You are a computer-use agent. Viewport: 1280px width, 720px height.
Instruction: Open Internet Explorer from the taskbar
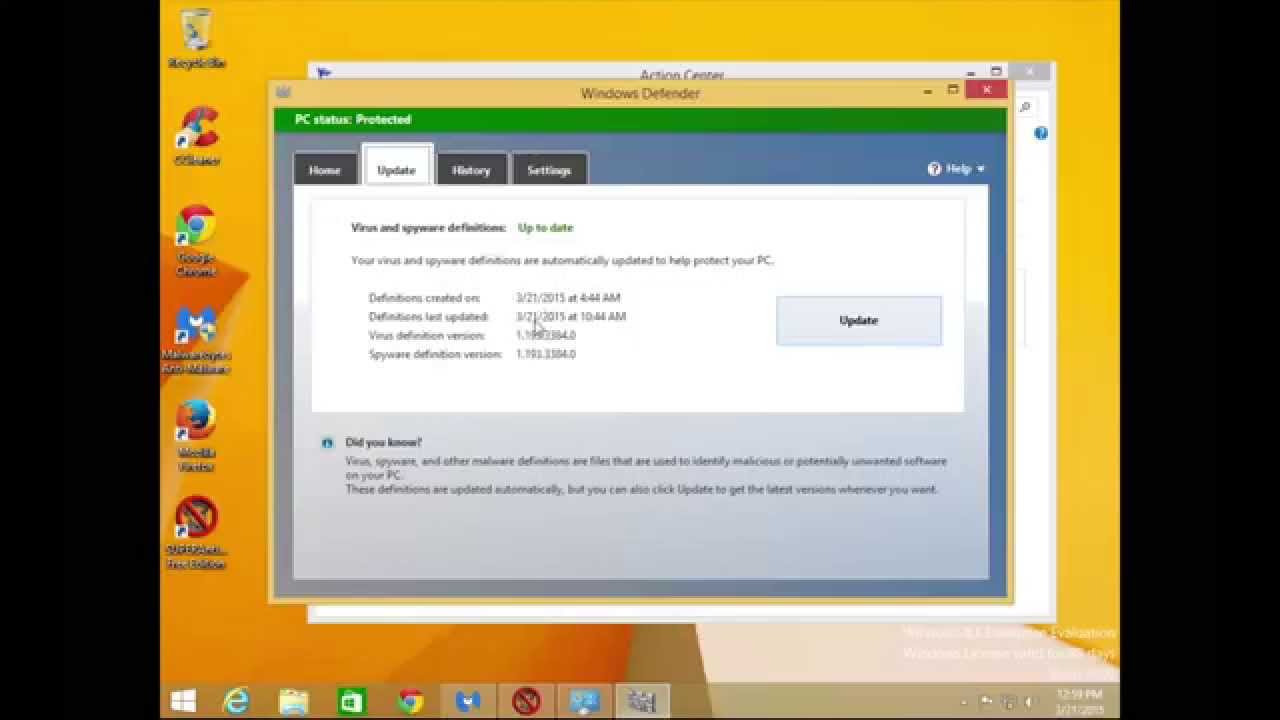[x=236, y=701]
